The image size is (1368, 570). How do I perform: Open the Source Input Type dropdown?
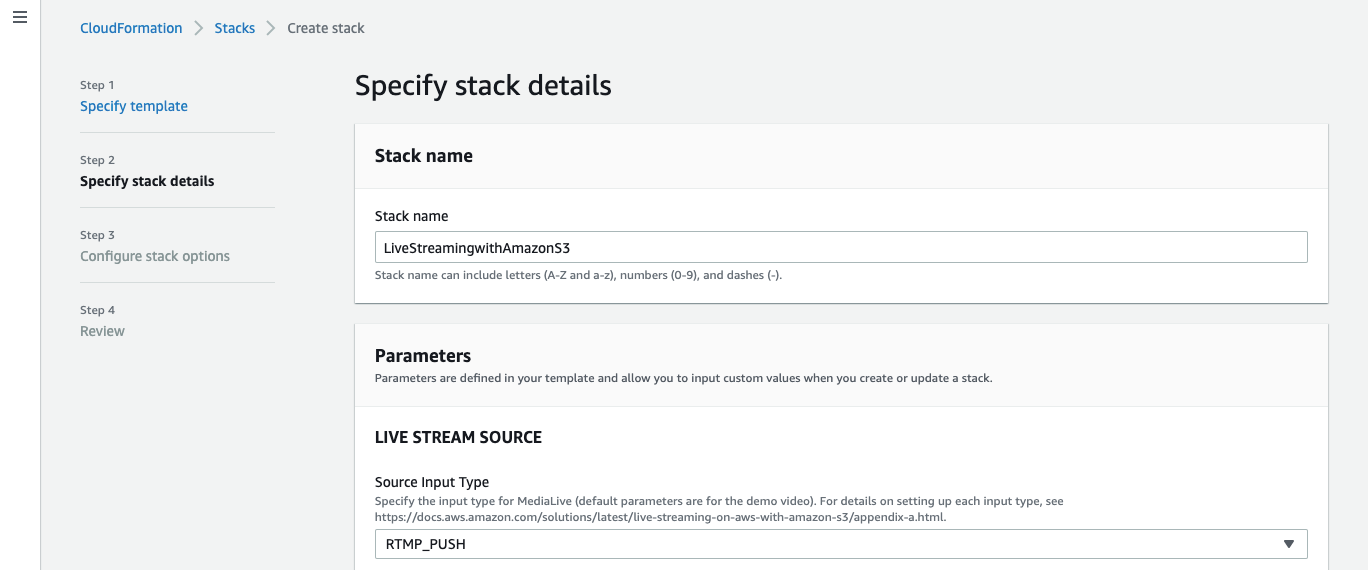tap(841, 544)
